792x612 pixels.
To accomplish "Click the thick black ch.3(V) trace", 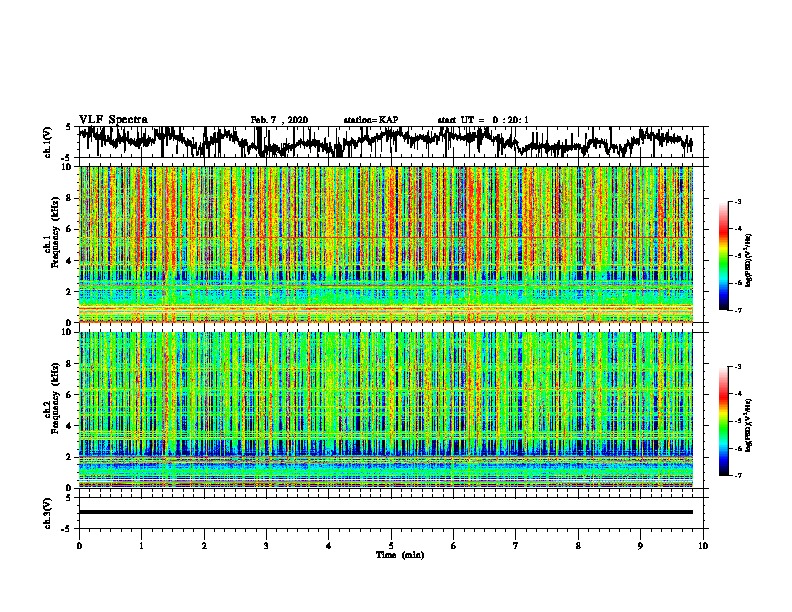I will 386,512.
